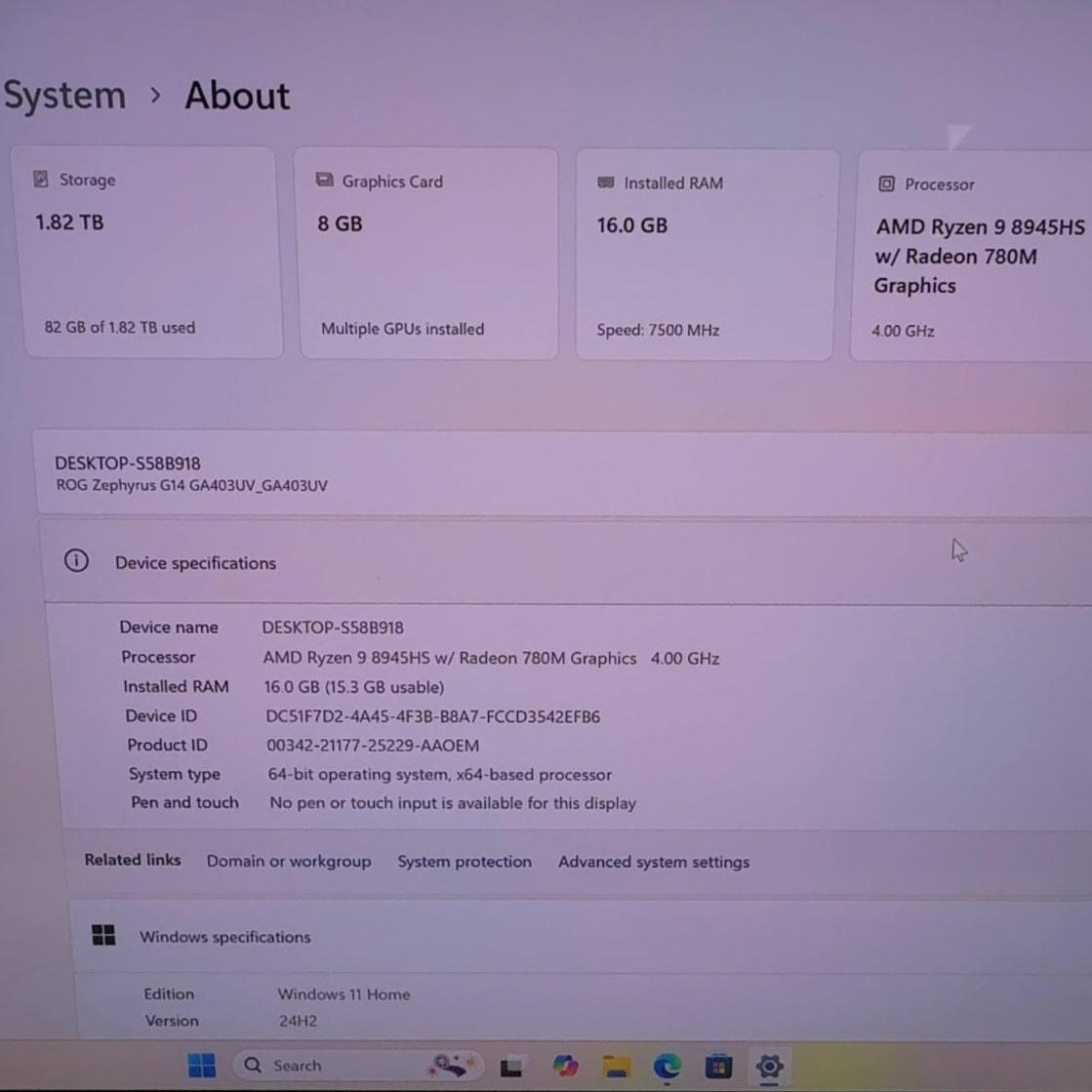Select System in the breadcrumb navigation

[62, 95]
